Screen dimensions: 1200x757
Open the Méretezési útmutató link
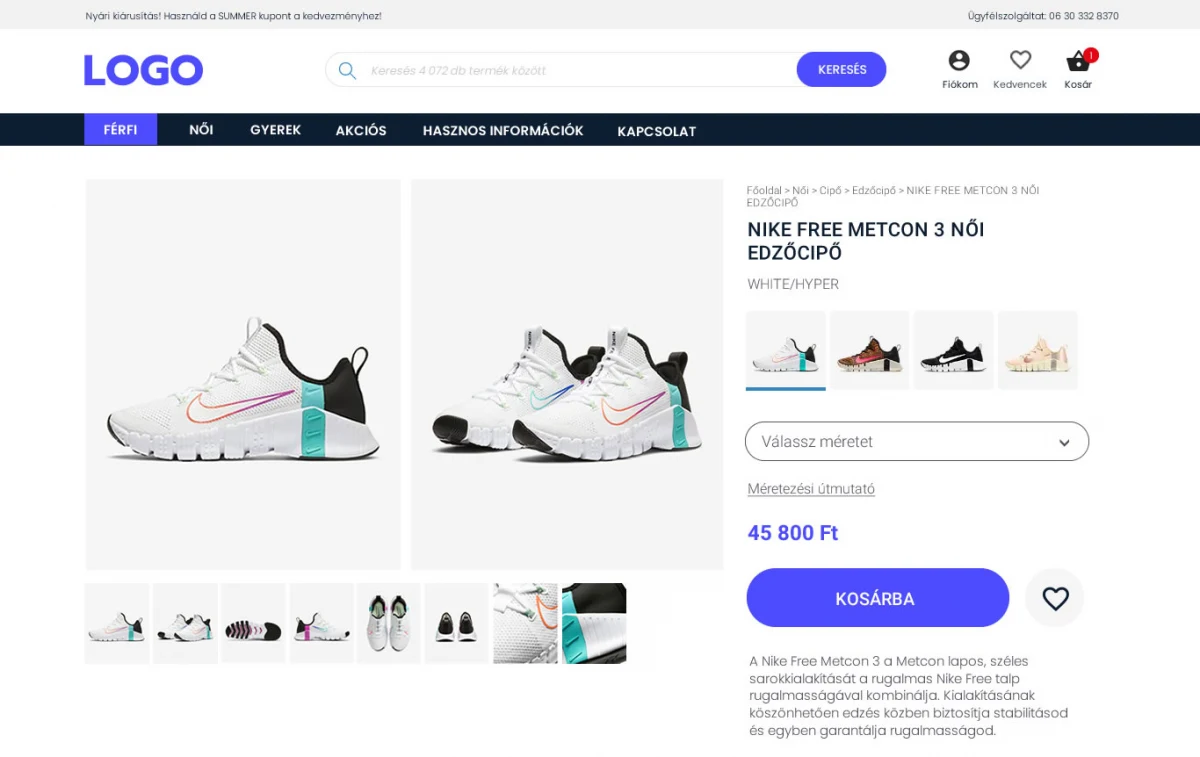point(811,489)
